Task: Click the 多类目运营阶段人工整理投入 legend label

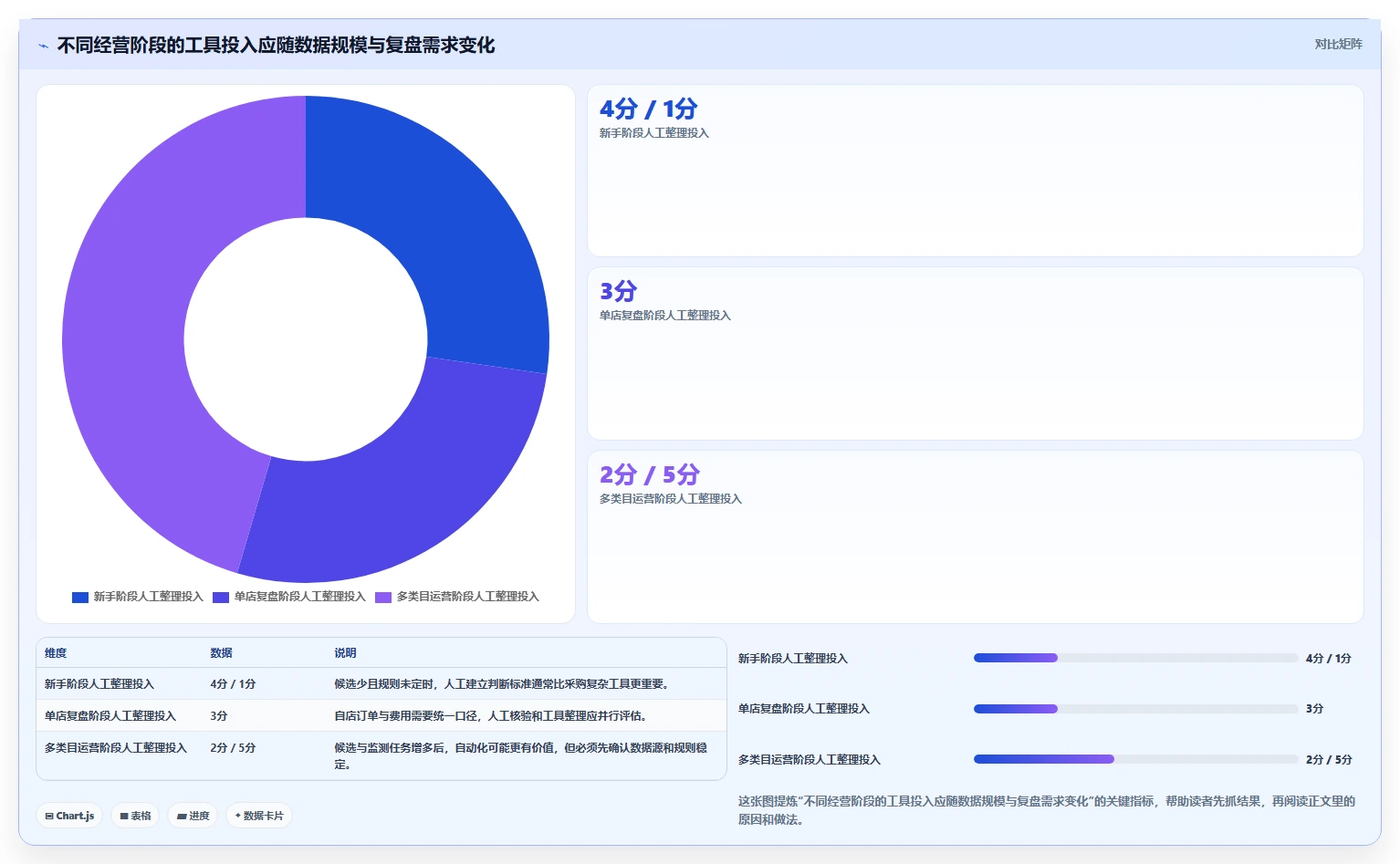Action: pos(468,597)
